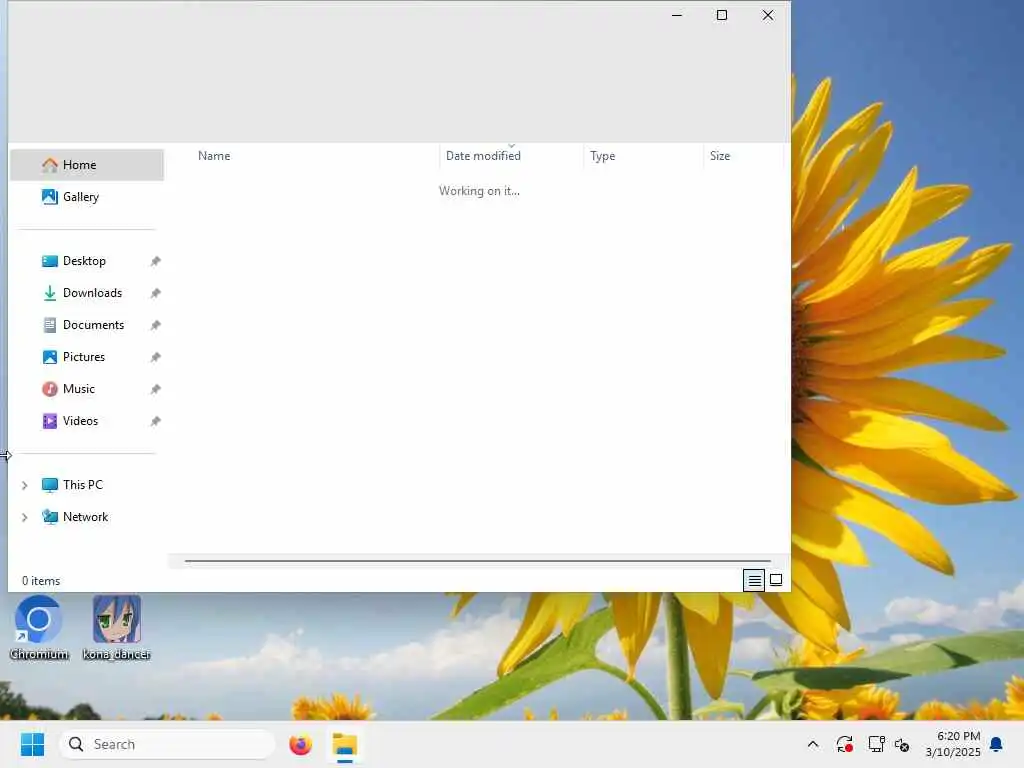This screenshot has height=768, width=1024.
Task: Open the Windows Start menu
Action: click(32, 744)
